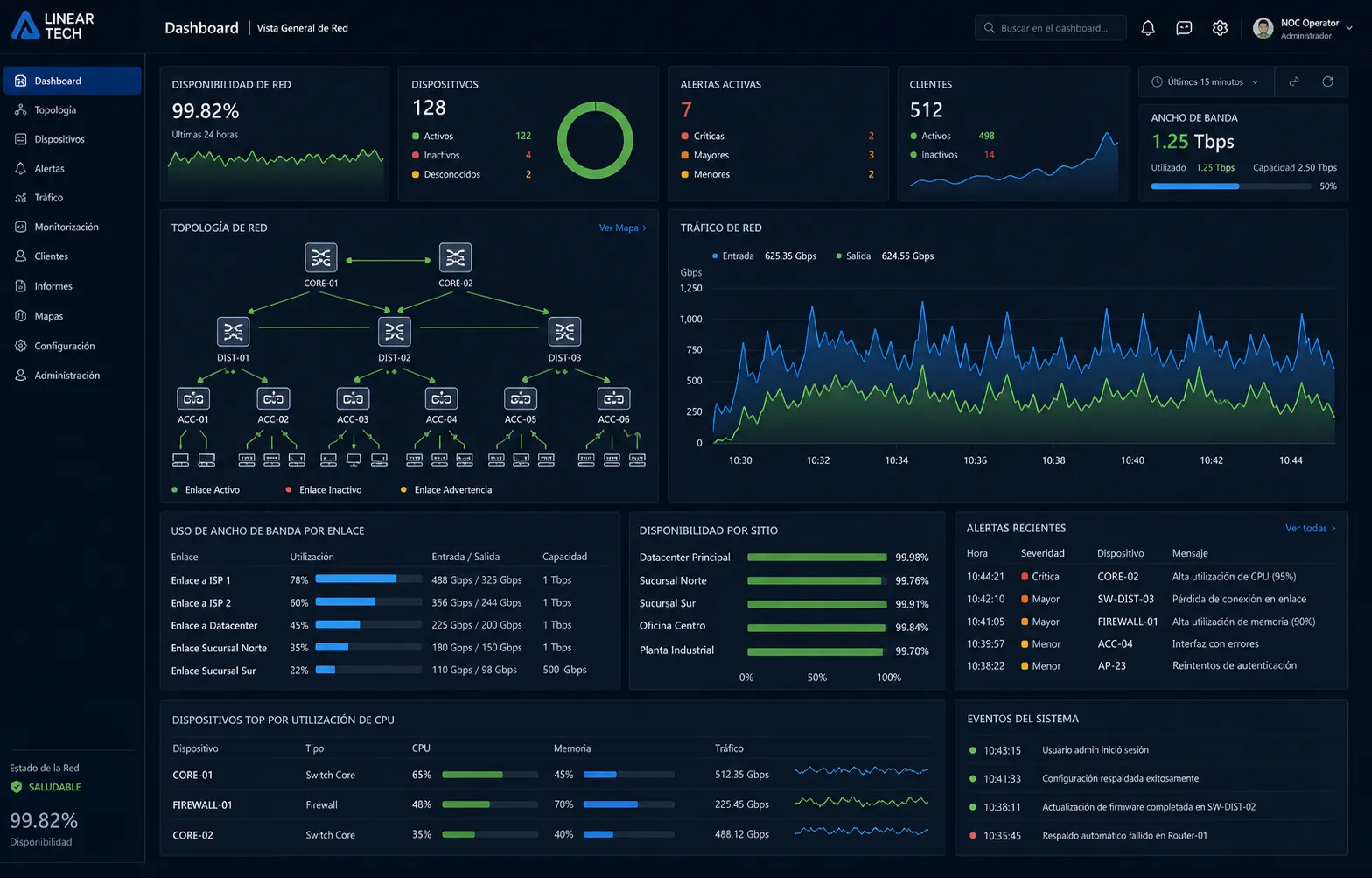Open the messages chat icon
Viewport: 1372px width, 878px height.
1184,28
